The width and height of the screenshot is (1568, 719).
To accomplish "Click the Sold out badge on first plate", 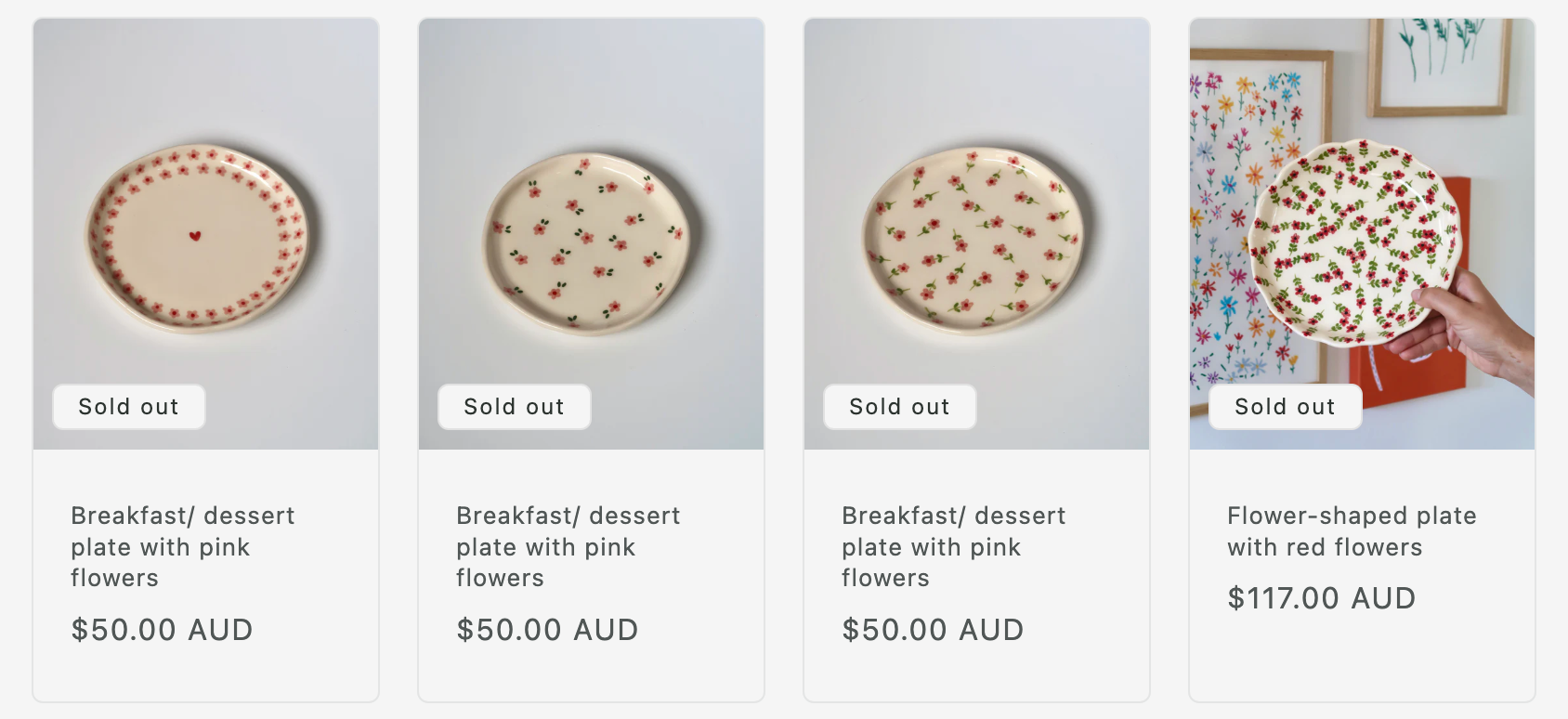I will pyautogui.click(x=128, y=406).
